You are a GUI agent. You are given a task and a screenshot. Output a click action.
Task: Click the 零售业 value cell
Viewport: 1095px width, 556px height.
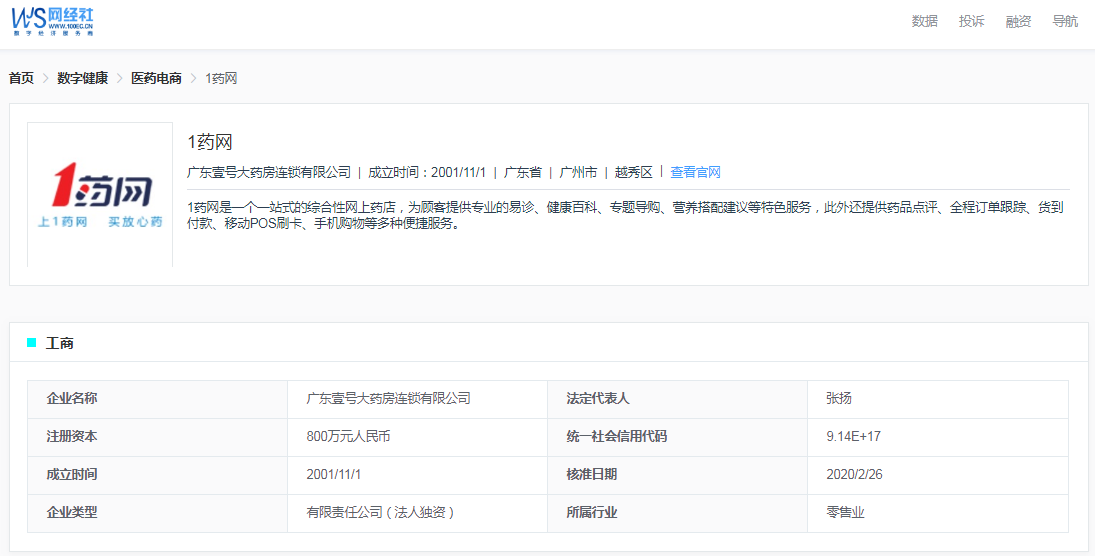click(937, 513)
